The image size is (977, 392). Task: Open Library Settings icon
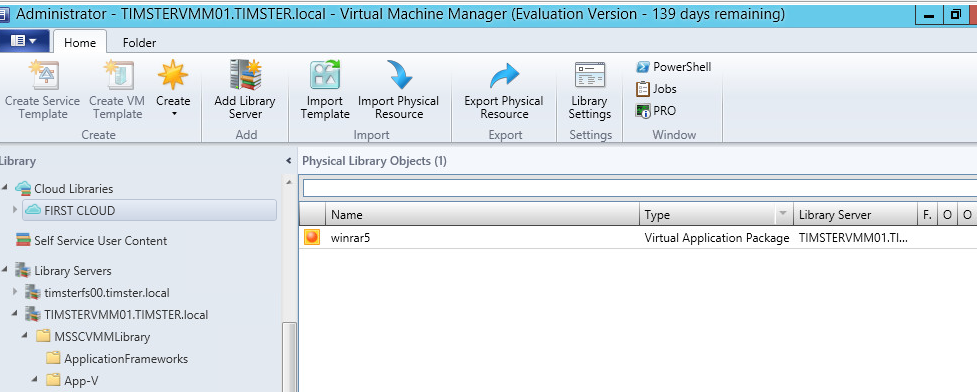(x=589, y=75)
